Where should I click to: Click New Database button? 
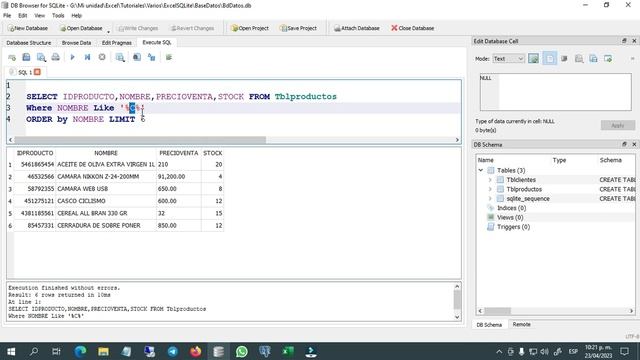pyautogui.click(x=28, y=28)
